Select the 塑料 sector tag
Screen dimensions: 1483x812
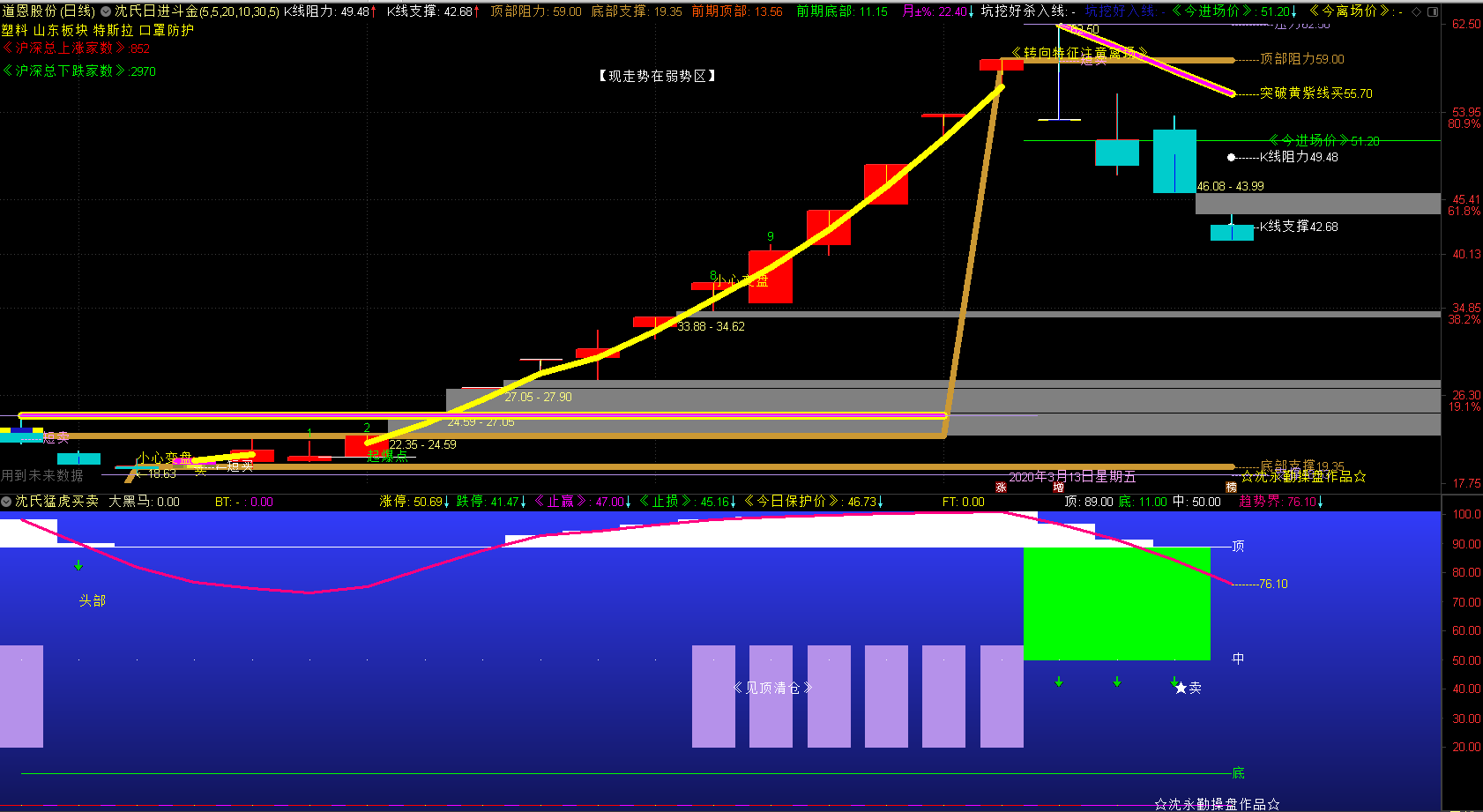click(x=14, y=30)
